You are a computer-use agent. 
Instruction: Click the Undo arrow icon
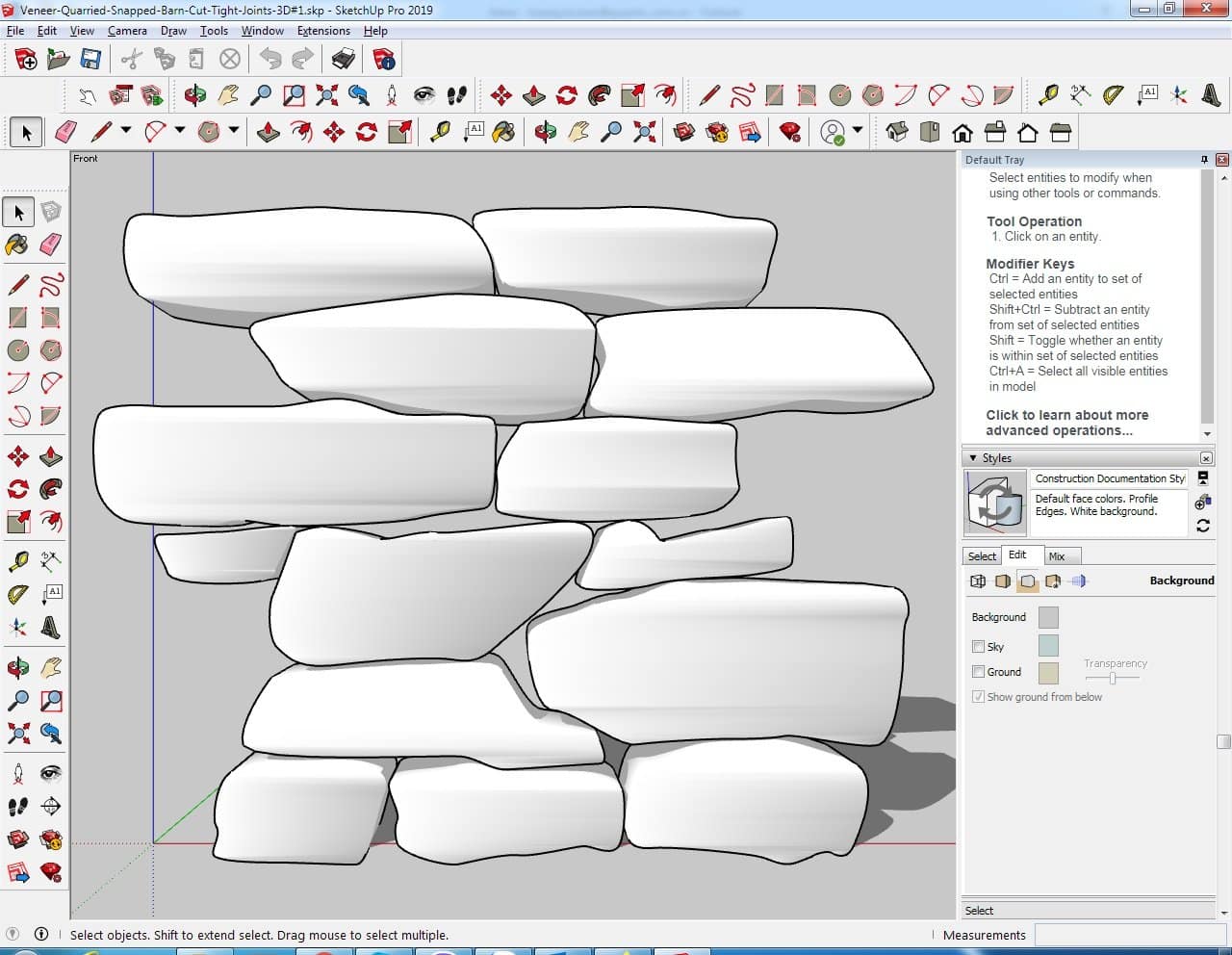[x=270, y=60]
